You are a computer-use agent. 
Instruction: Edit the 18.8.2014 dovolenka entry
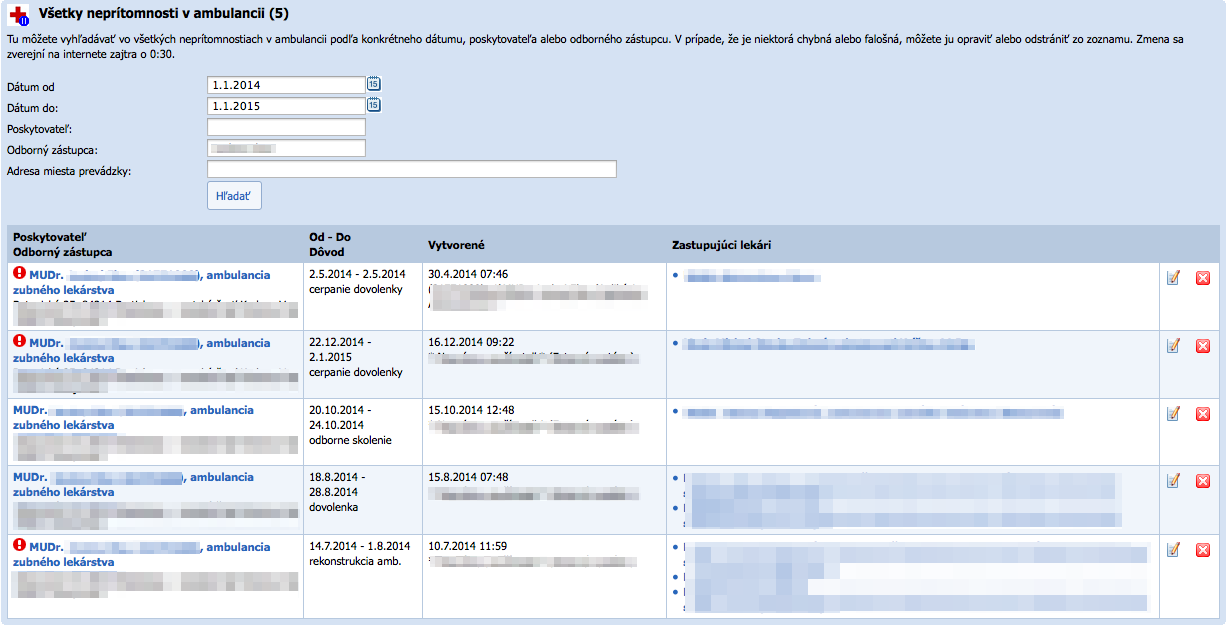(1173, 481)
